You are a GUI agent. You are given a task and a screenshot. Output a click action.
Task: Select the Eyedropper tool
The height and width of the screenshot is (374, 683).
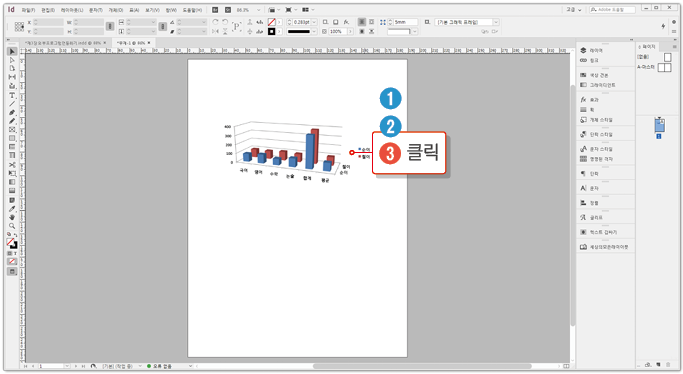pyautogui.click(x=12, y=209)
